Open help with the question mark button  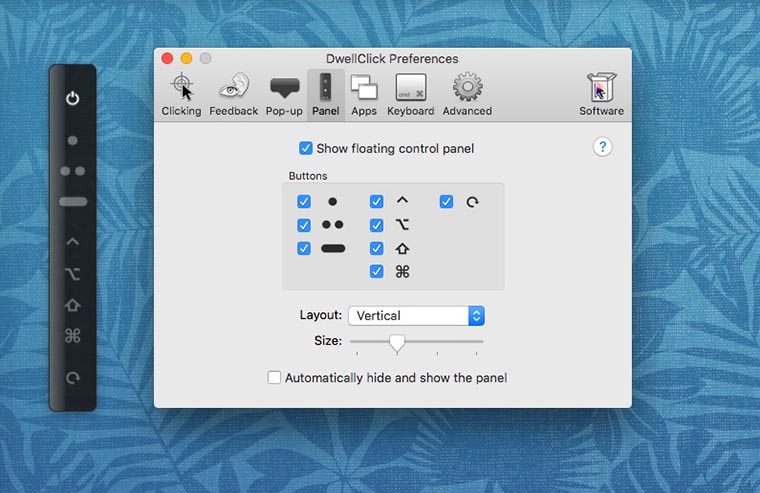pos(602,147)
